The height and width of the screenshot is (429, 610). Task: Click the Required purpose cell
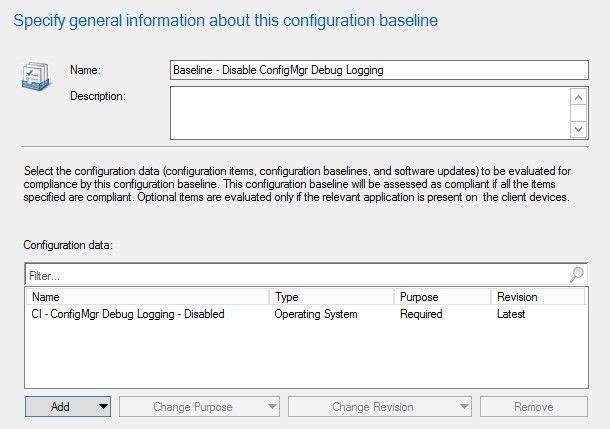[421, 314]
